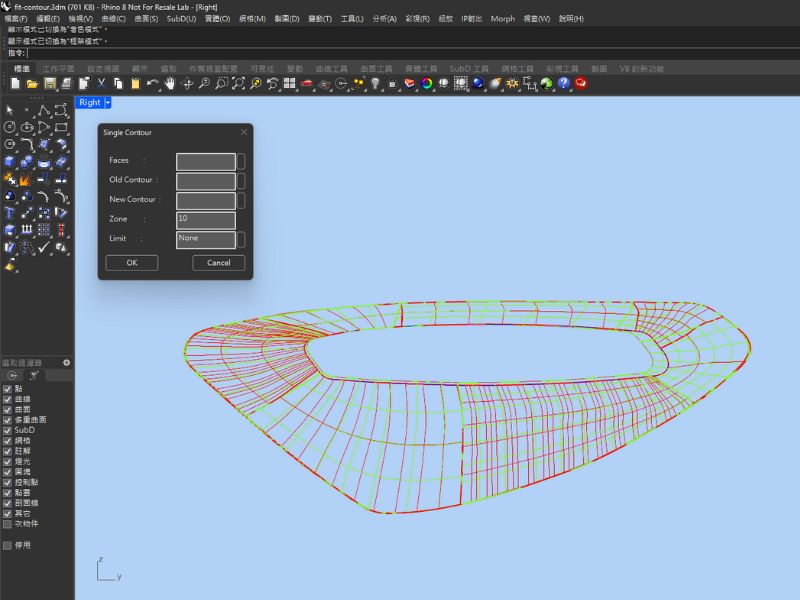Click the picker button beside Limit field

[241, 239]
